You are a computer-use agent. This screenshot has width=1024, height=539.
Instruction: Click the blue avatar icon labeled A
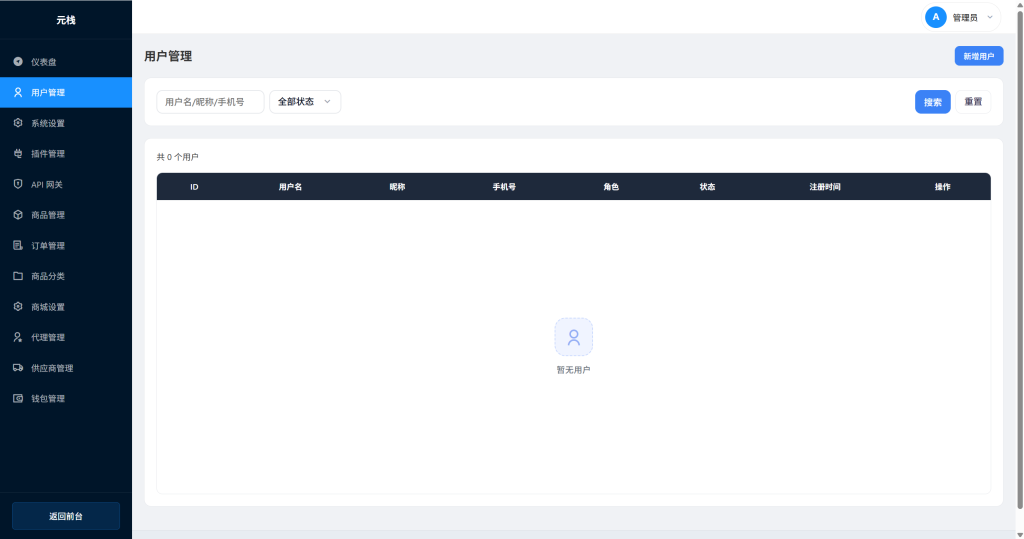pyautogui.click(x=936, y=17)
